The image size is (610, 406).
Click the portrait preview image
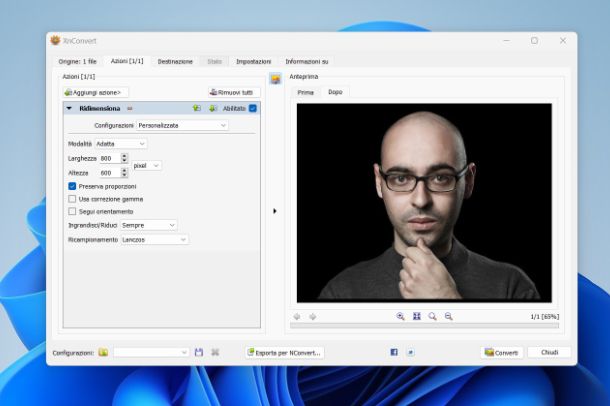(424, 203)
